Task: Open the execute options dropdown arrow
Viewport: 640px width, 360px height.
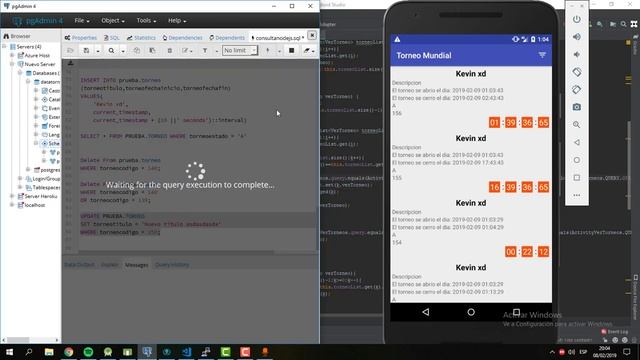Action: point(279,51)
